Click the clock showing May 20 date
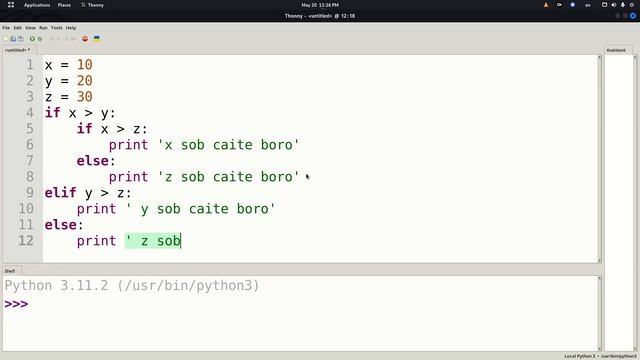This screenshot has width=640, height=360. pyautogui.click(x=320, y=5)
